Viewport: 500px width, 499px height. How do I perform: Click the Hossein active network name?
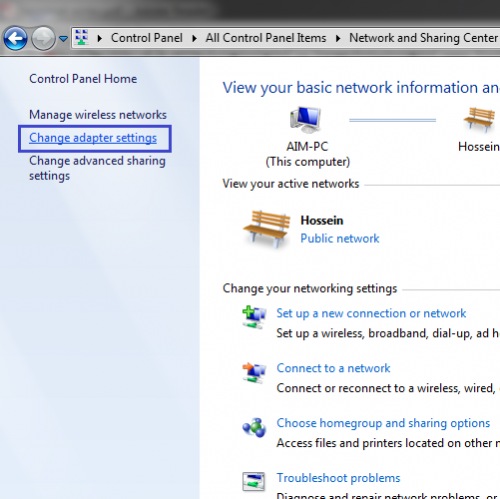coord(322,220)
